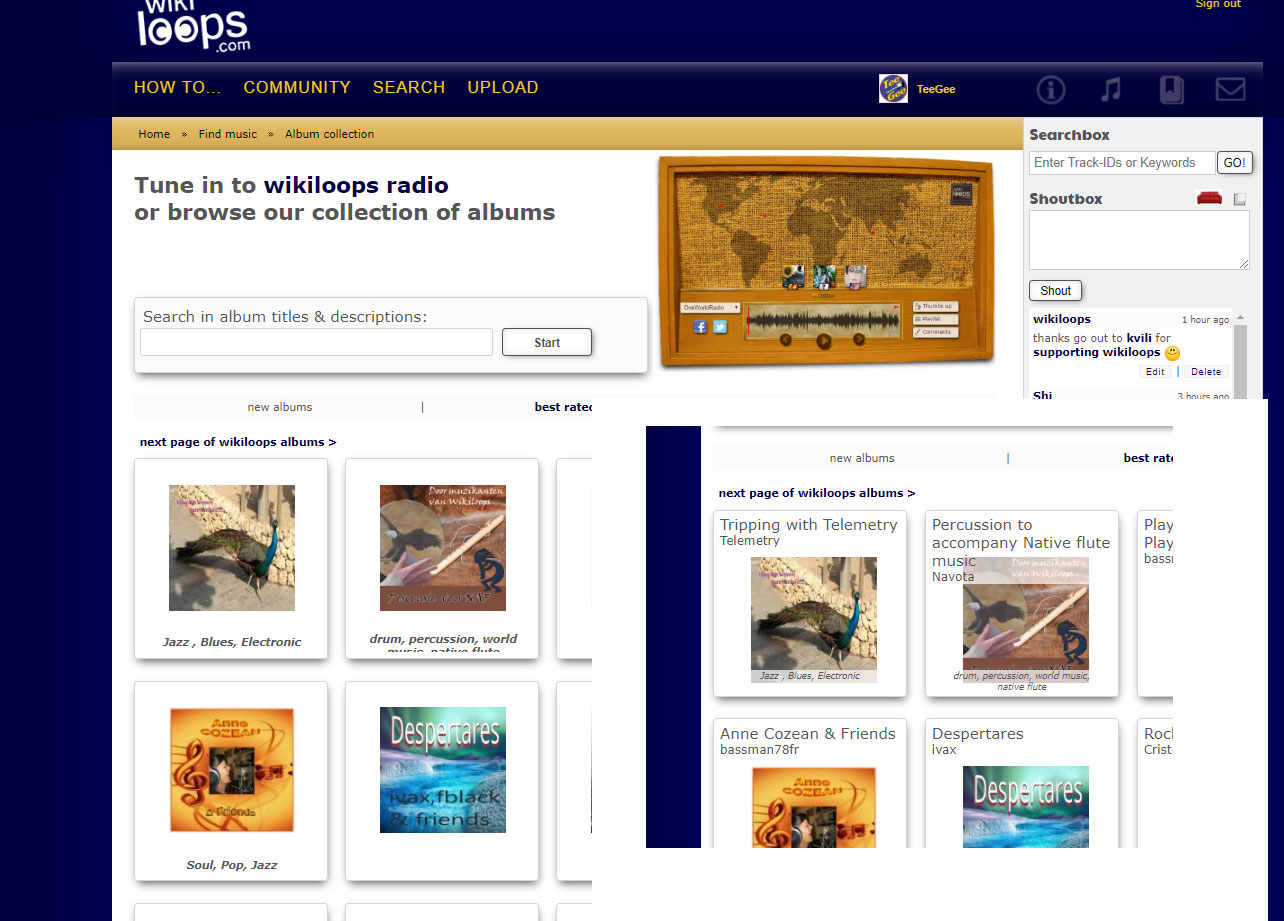Open the UPLOAD menu

tap(503, 87)
